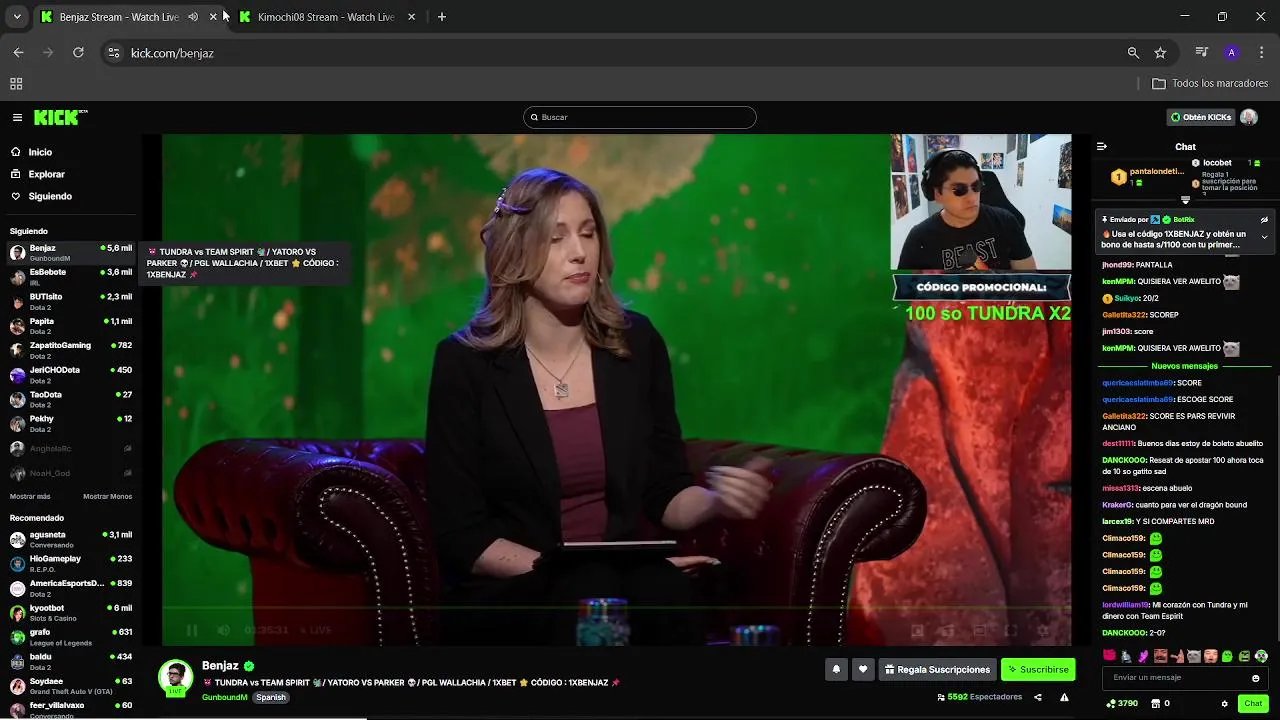Open ZapatitoGaming channel in sidebar
1280x720 pixels.
(70, 350)
